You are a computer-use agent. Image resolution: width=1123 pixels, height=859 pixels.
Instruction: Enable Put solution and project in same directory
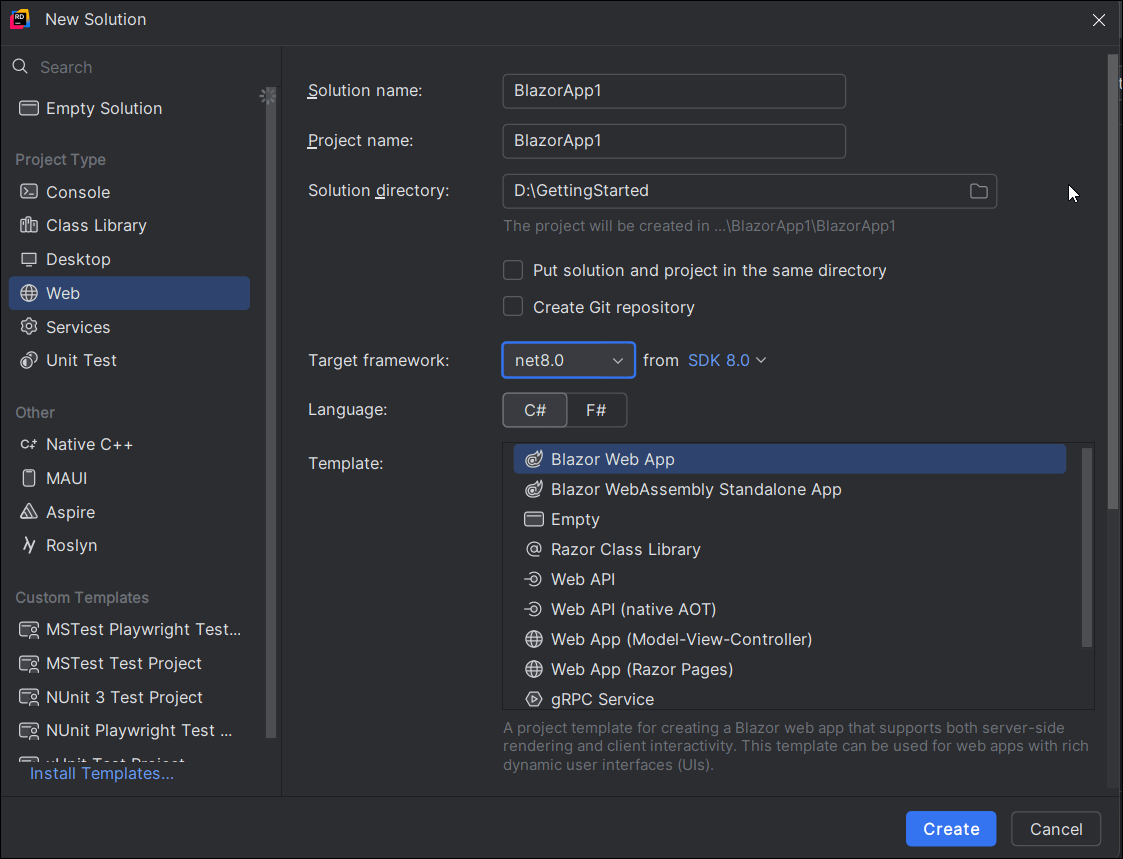pos(513,271)
